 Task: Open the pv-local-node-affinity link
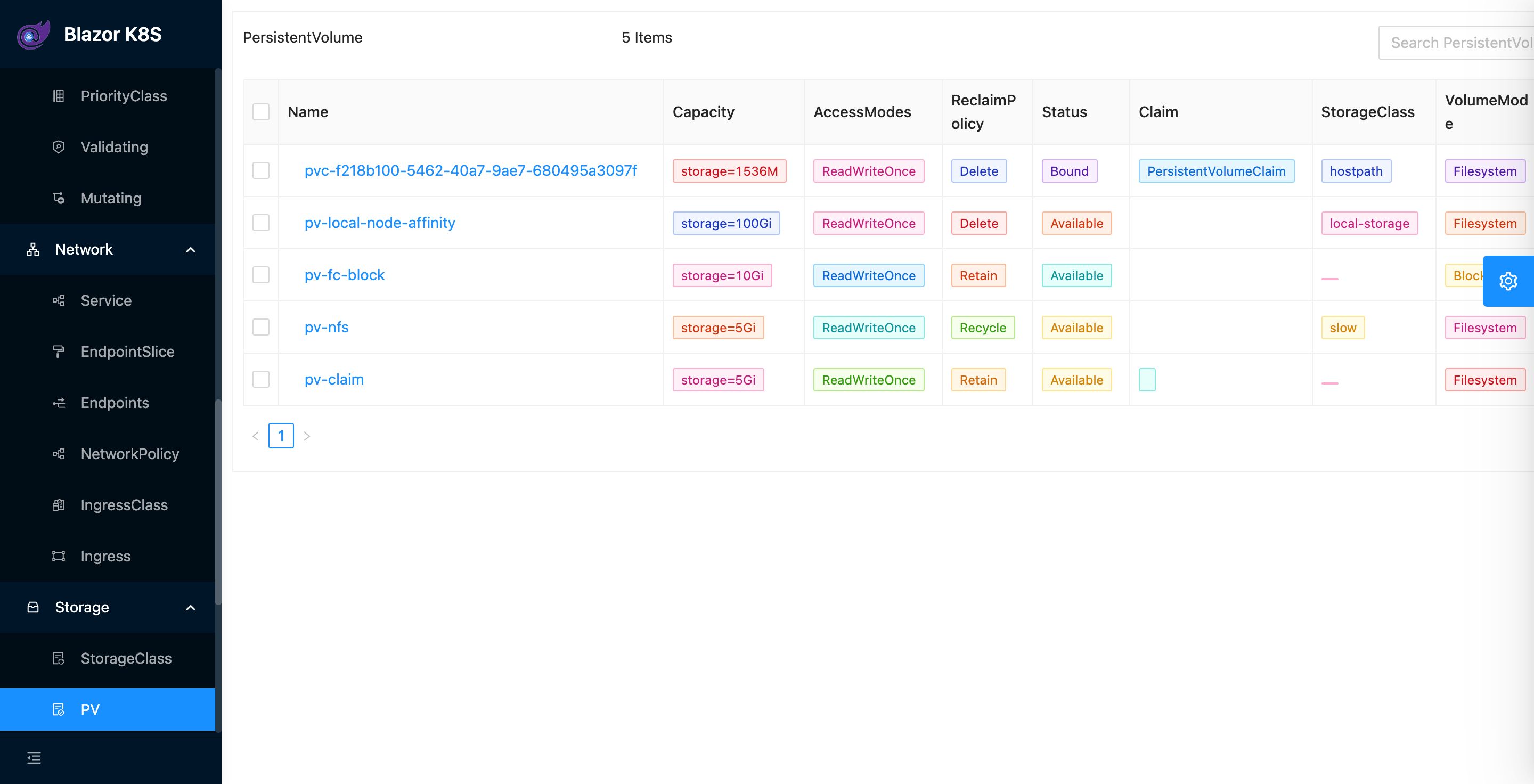tap(379, 223)
